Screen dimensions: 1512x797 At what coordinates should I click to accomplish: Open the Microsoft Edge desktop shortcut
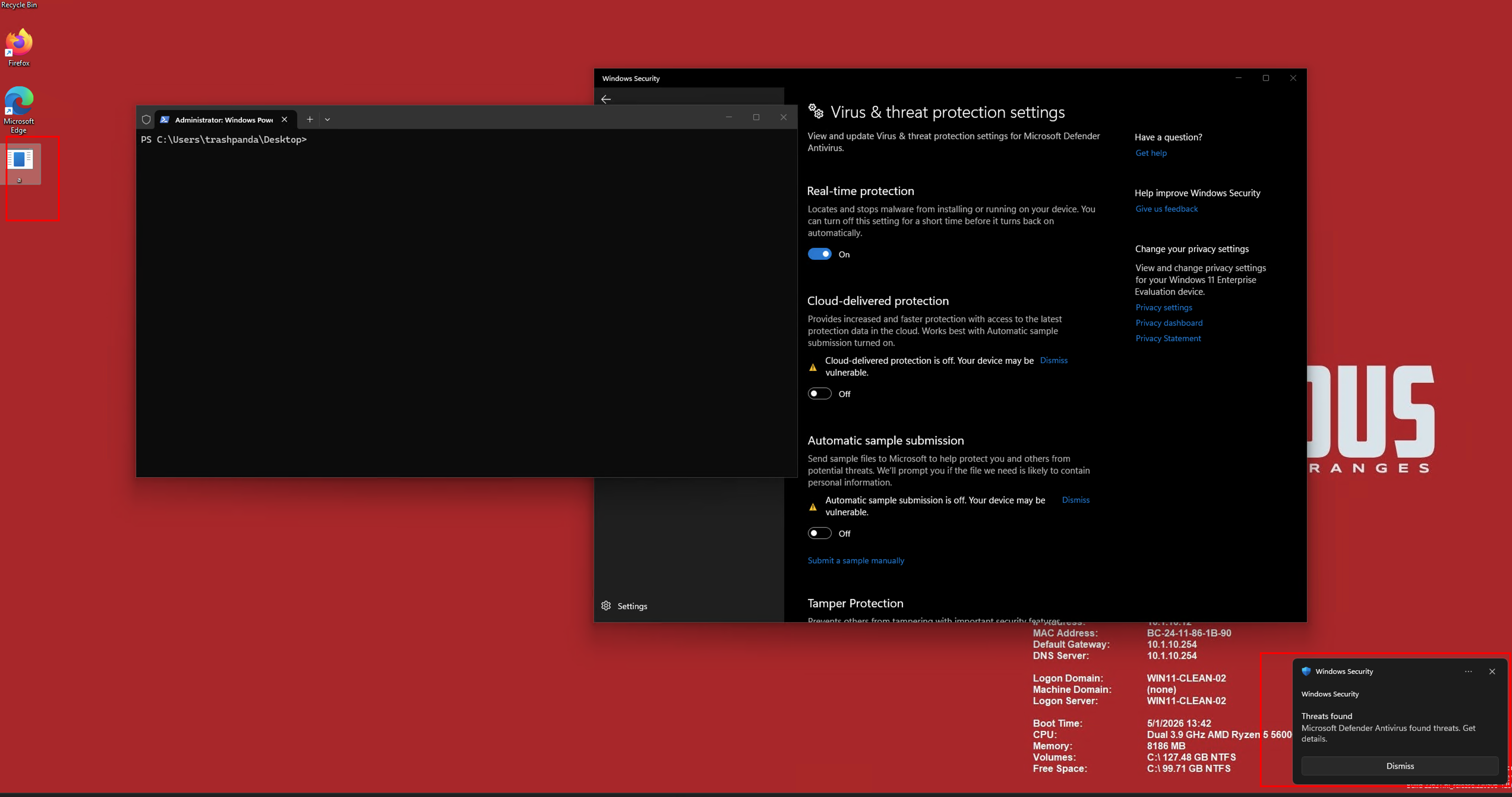(x=19, y=110)
